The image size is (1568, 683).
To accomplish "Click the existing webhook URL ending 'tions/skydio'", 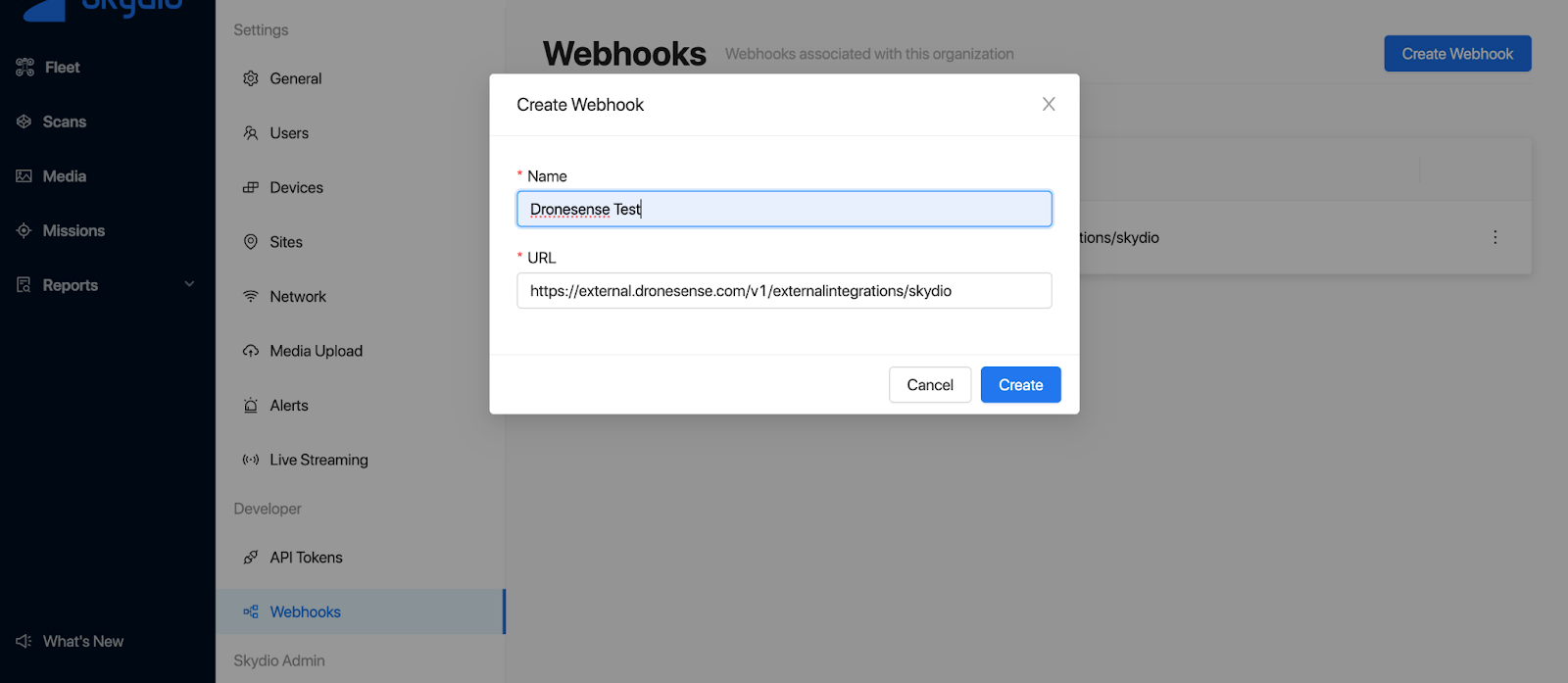I will [x=1119, y=238].
